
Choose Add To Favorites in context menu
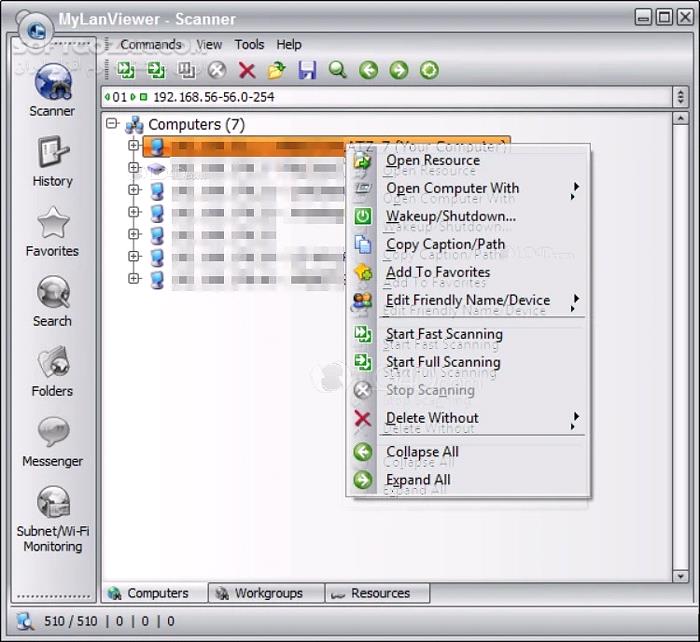[468, 272]
